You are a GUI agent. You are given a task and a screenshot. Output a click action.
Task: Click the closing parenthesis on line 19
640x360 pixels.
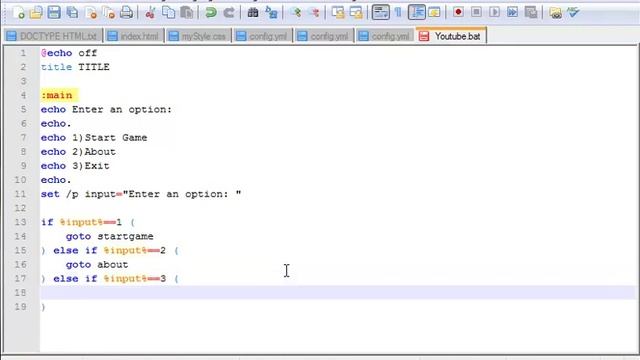[43, 307]
